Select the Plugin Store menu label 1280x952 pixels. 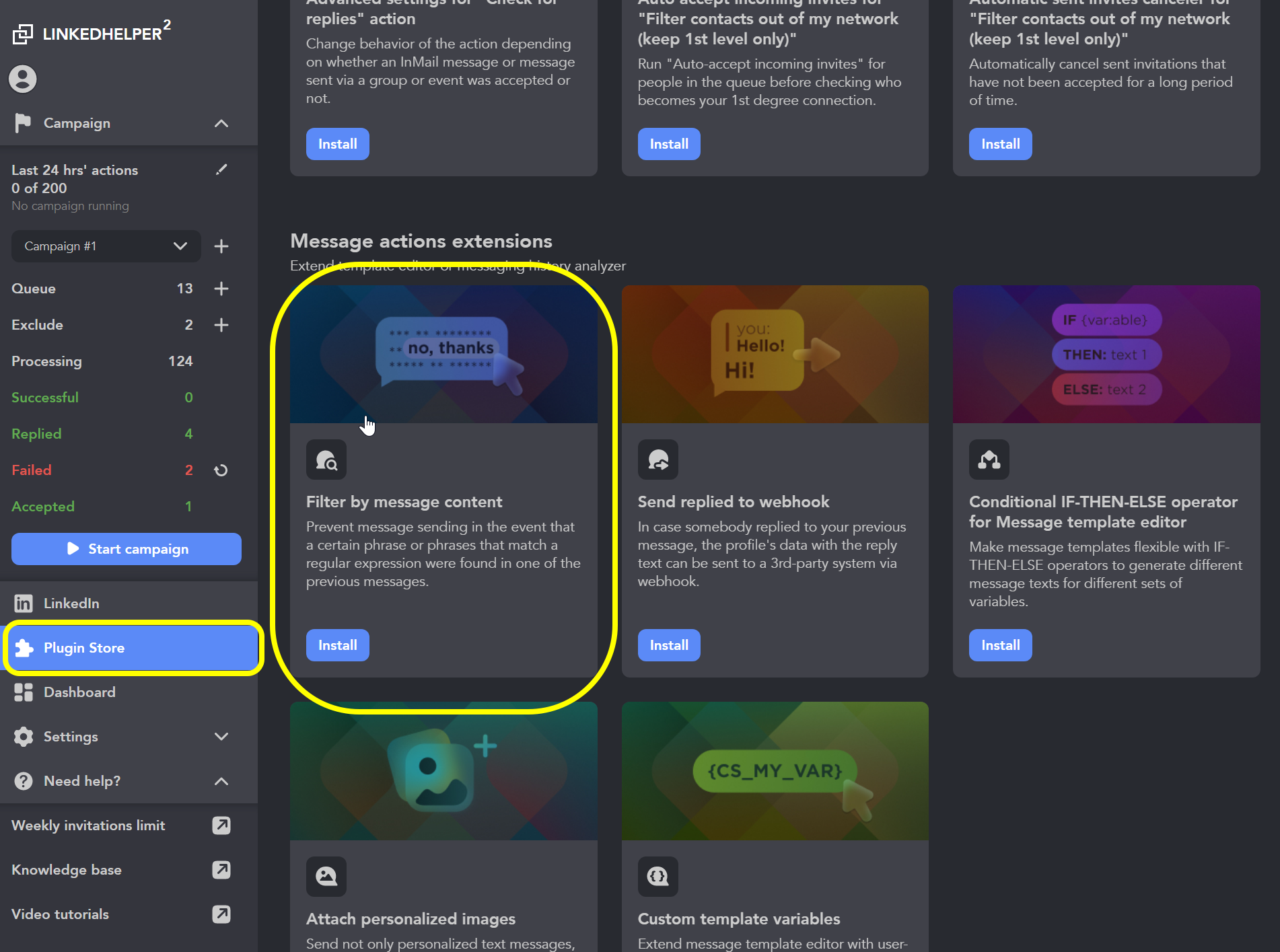tap(84, 648)
